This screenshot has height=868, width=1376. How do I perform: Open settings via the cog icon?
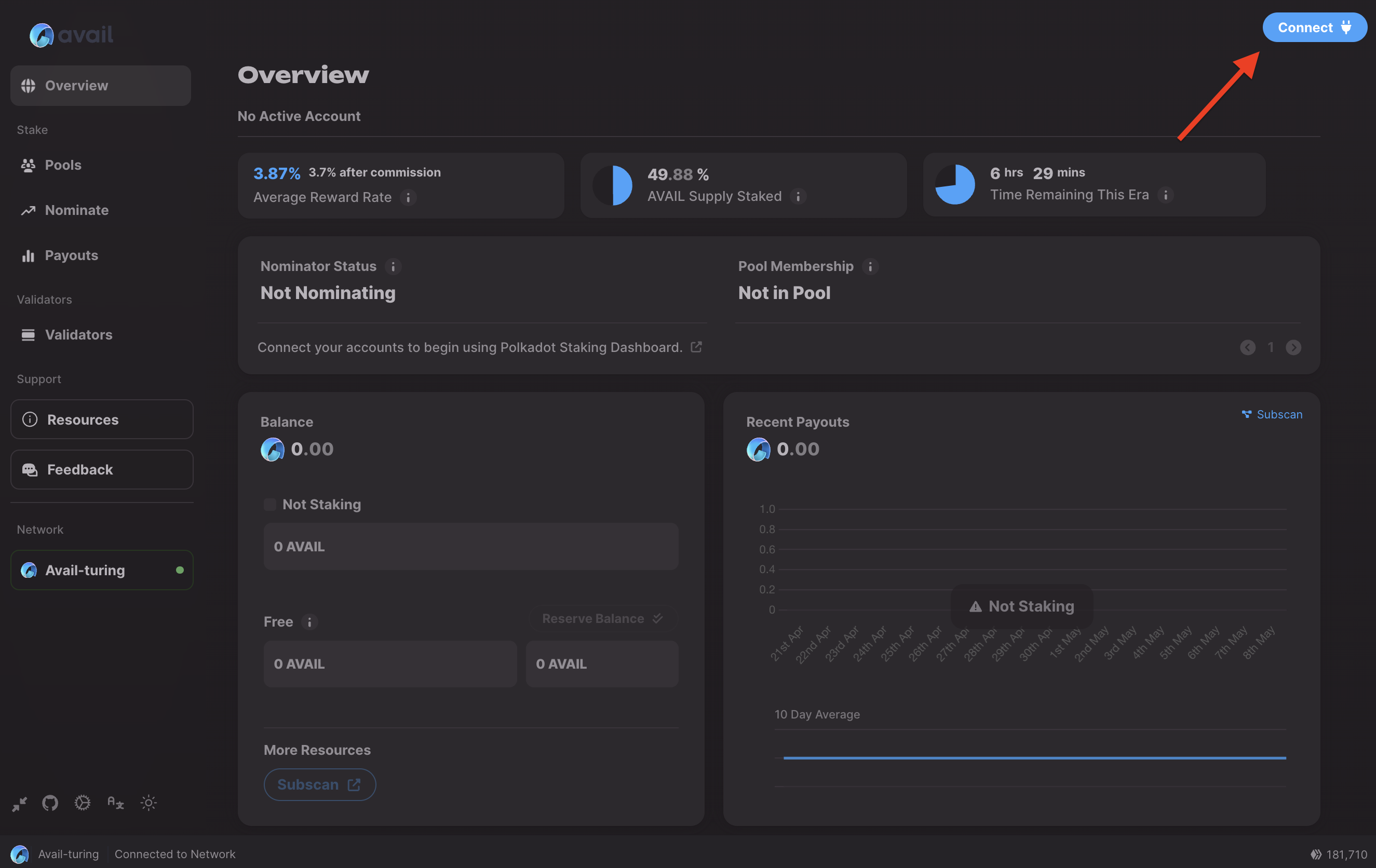pyautogui.click(x=82, y=803)
